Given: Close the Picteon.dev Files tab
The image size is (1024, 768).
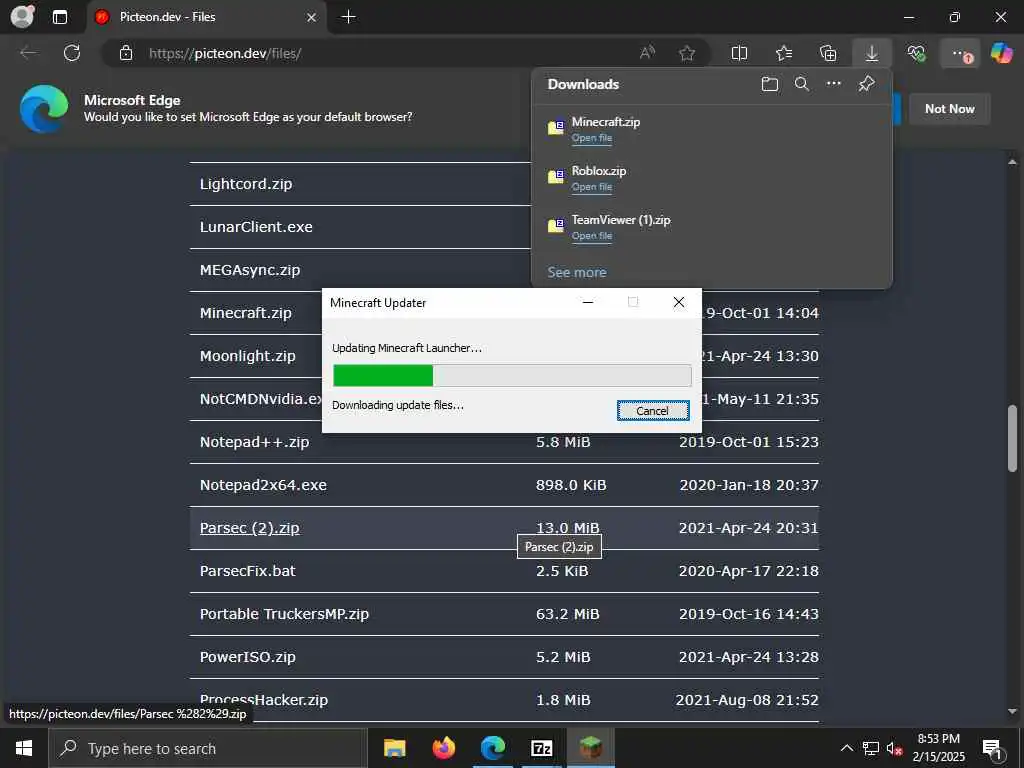Looking at the screenshot, I should (312, 17).
